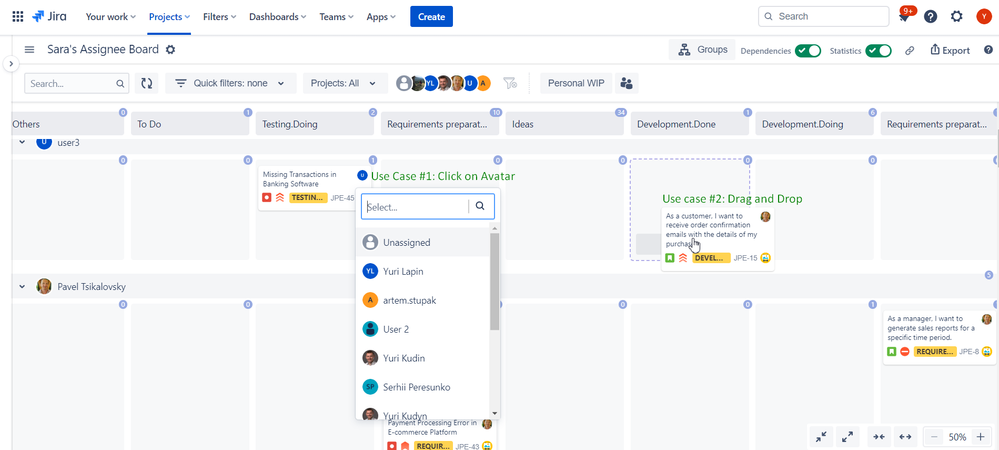Click the To Do column header
This screenshot has width=999, height=450.
click(x=190, y=124)
